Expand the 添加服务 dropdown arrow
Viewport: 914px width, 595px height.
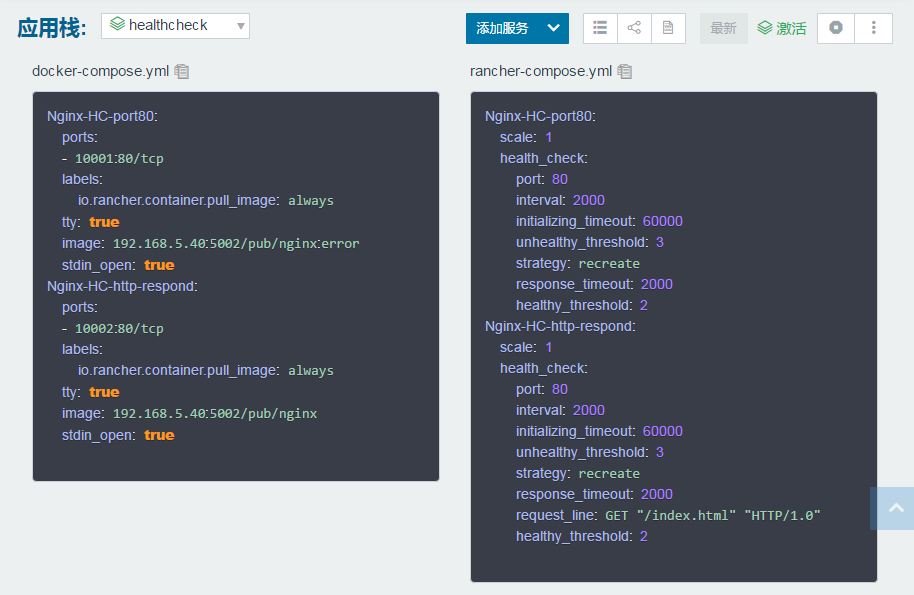(x=553, y=28)
